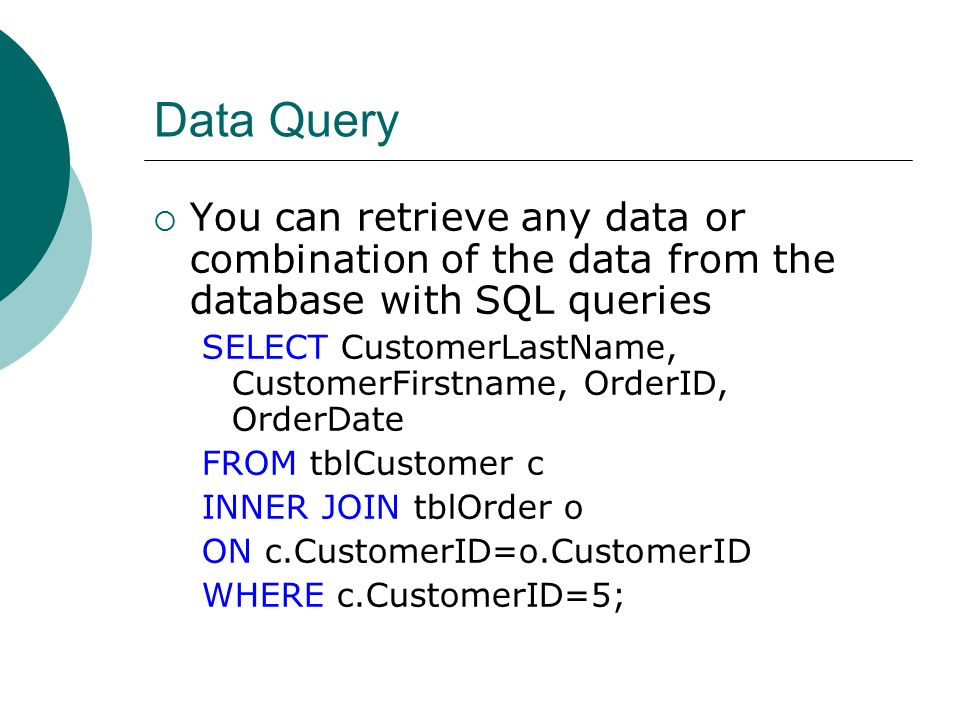960x720 pixels.
Task: Click the tblOrder table name
Action: coord(483,507)
